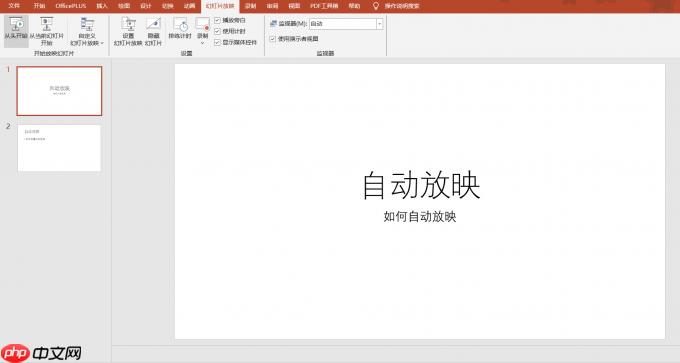Image resolution: width=680 pixels, height=363 pixels.
Task: Switch to the 动画 tab
Action: (189, 6)
